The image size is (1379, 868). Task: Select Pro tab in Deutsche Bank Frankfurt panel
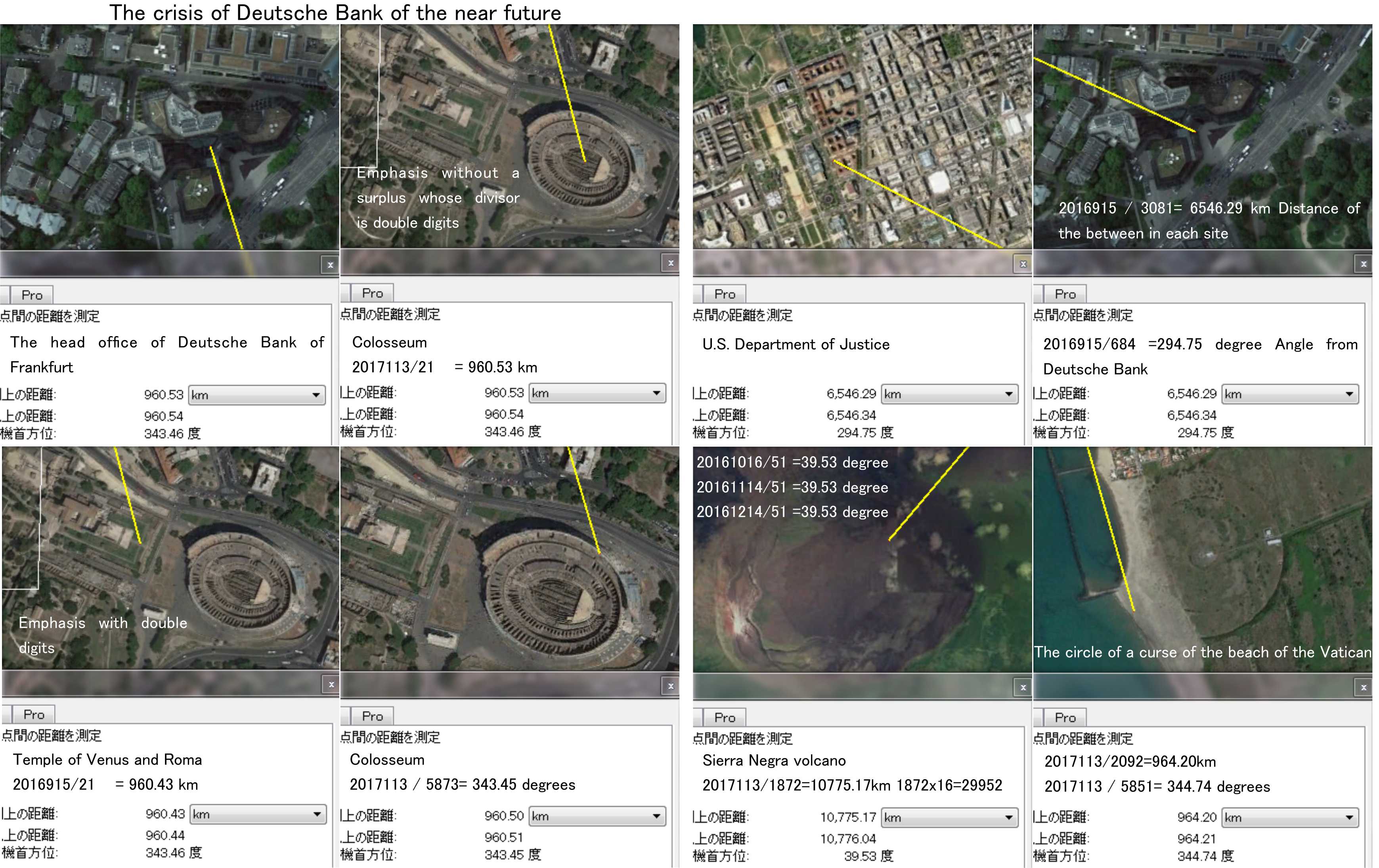coord(31,295)
